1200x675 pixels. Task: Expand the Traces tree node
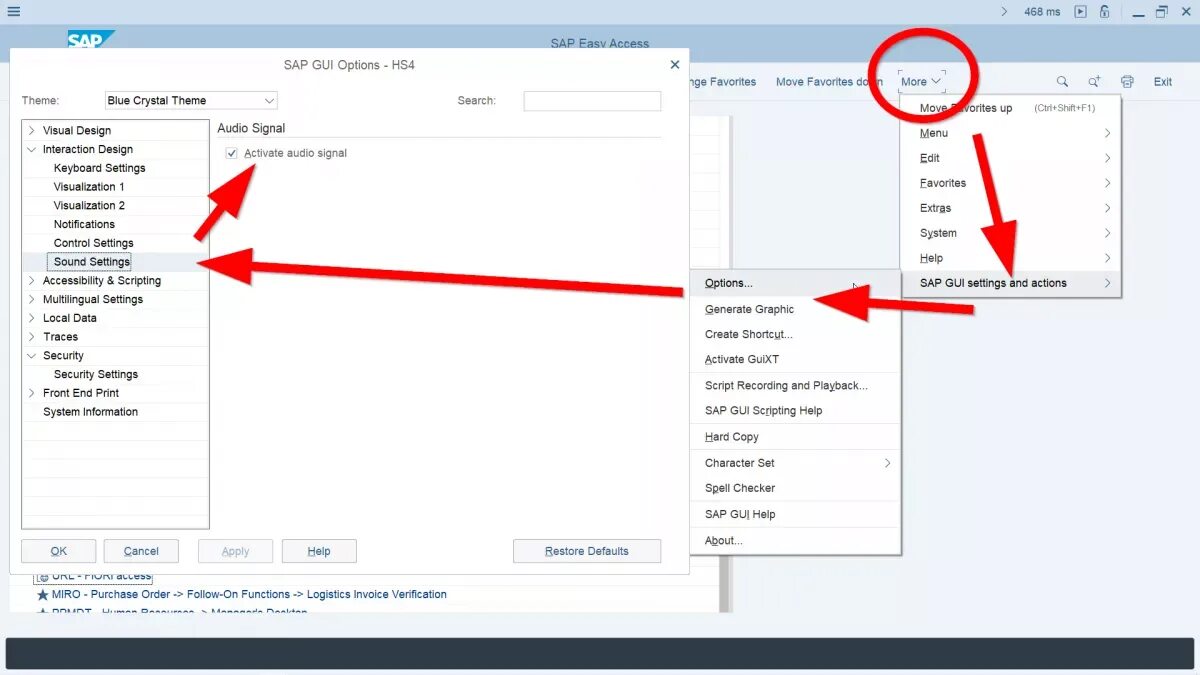point(32,337)
